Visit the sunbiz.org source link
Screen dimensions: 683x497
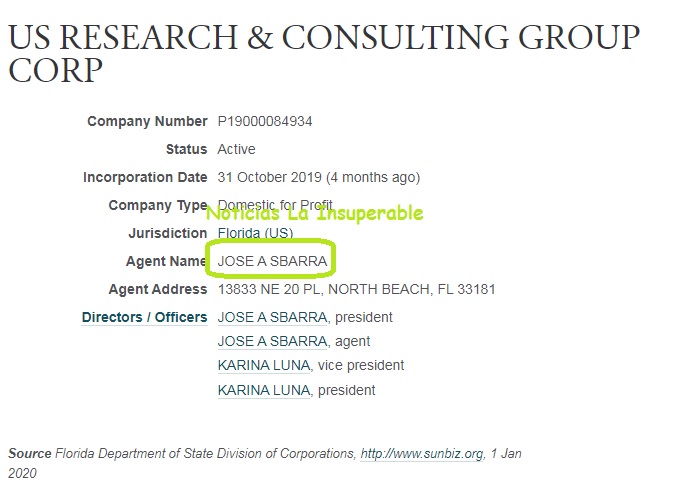(x=422, y=453)
